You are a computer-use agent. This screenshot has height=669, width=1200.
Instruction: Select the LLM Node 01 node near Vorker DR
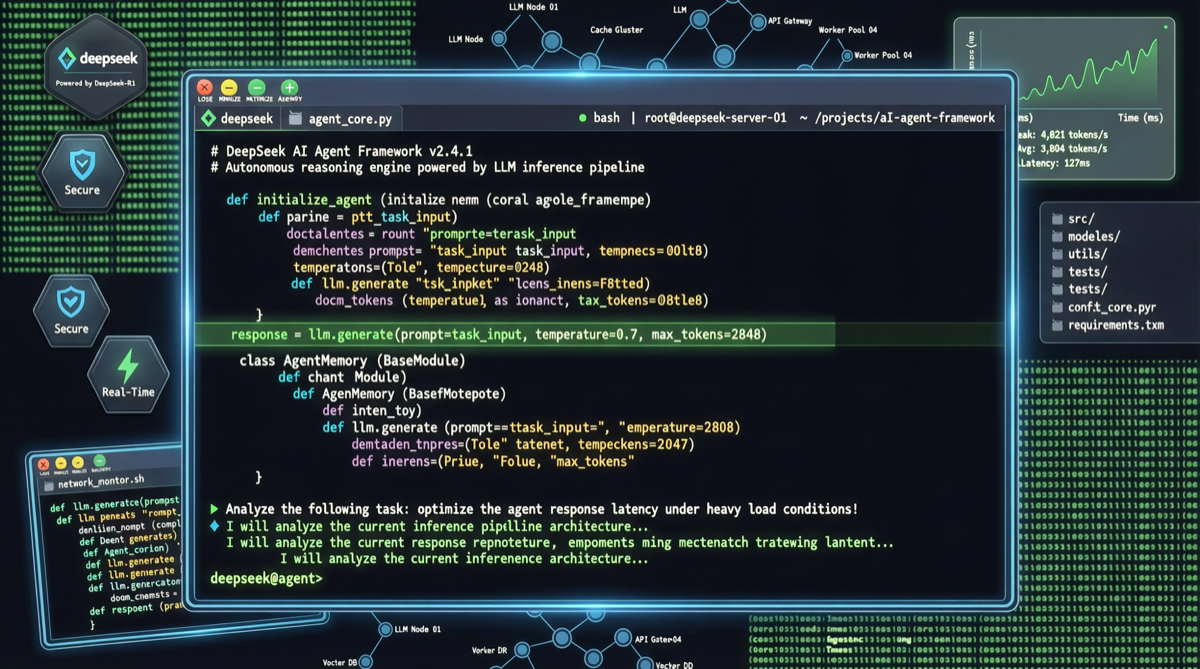(383, 630)
